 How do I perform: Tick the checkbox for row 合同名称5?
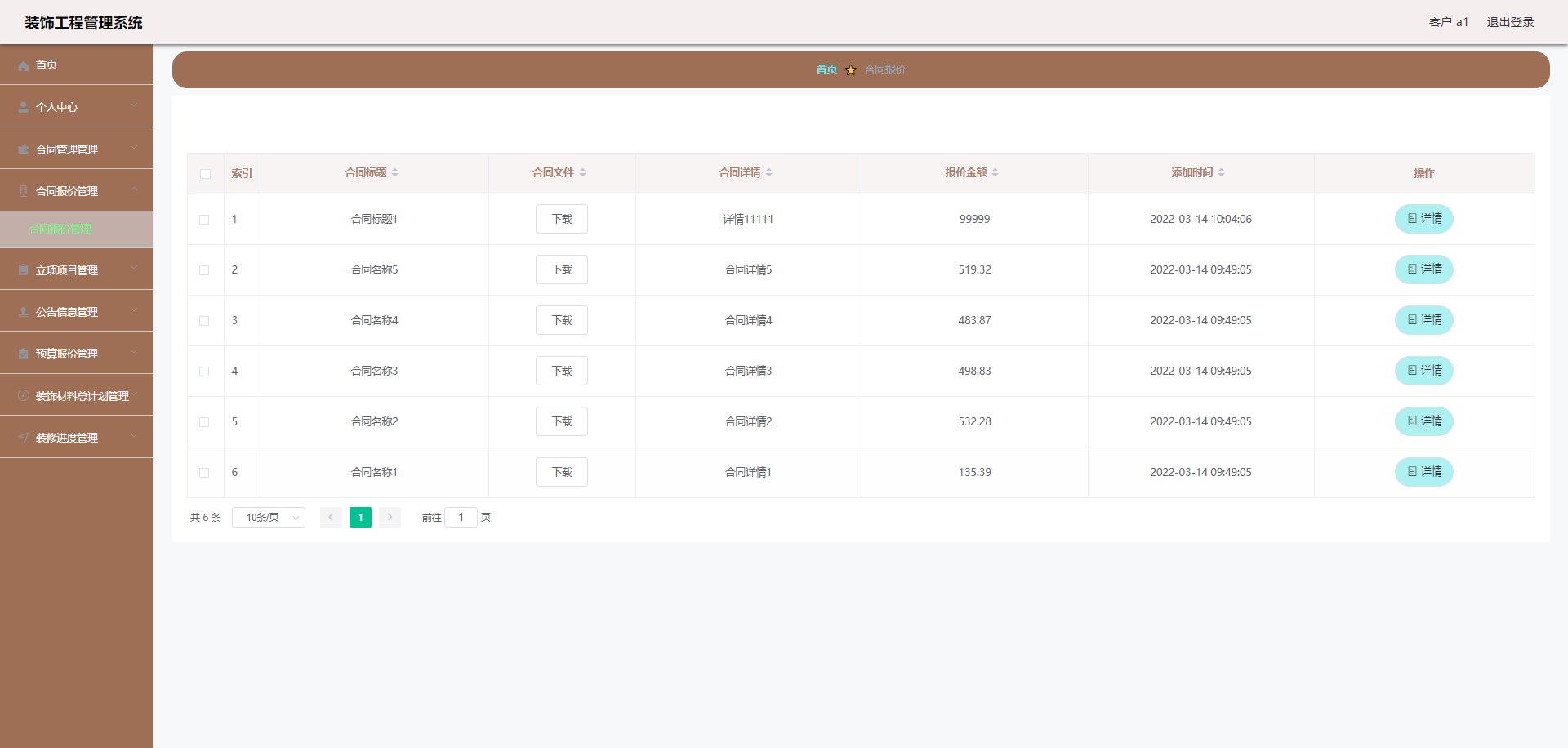click(x=204, y=270)
